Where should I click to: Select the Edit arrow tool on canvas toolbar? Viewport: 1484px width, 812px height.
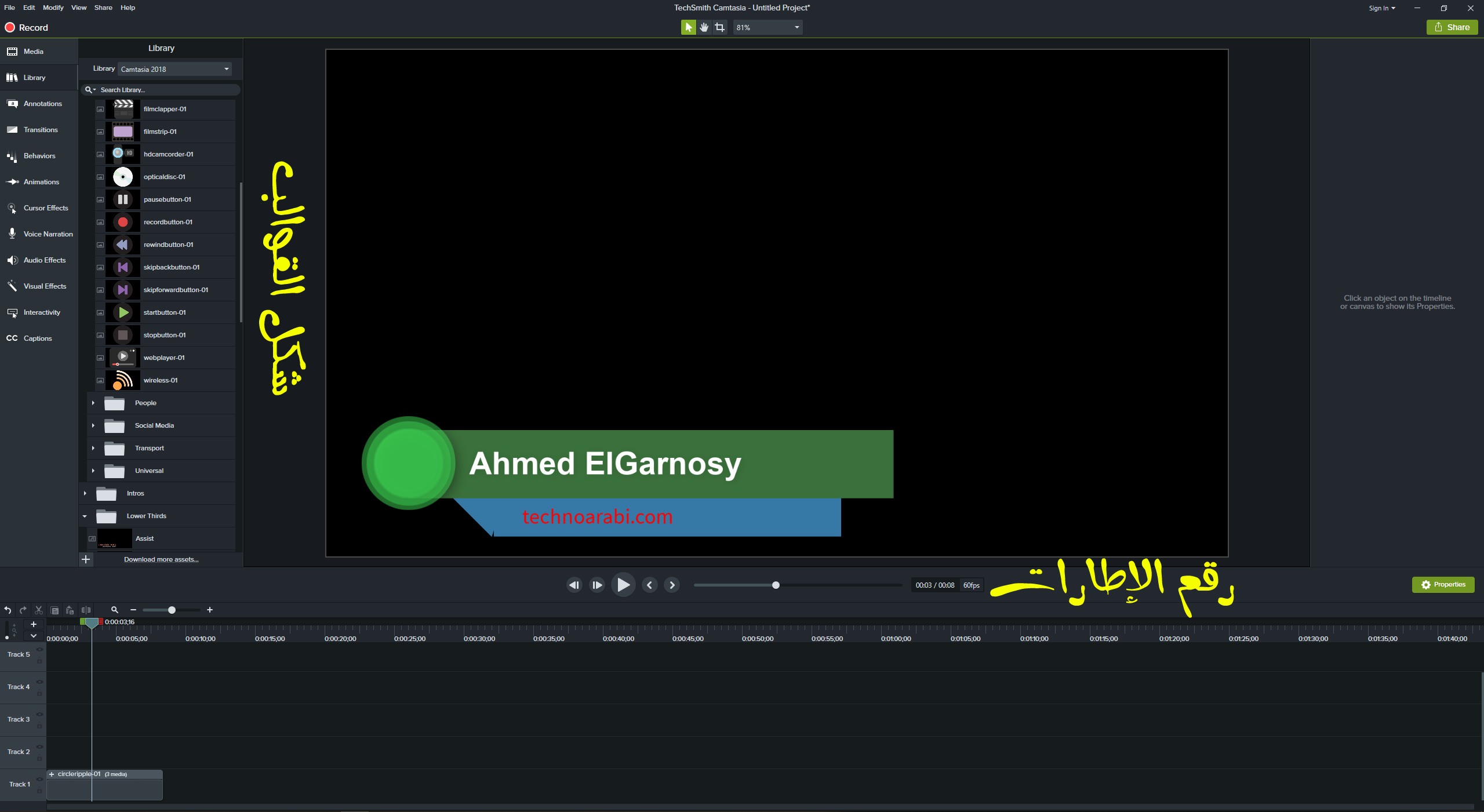coord(688,27)
